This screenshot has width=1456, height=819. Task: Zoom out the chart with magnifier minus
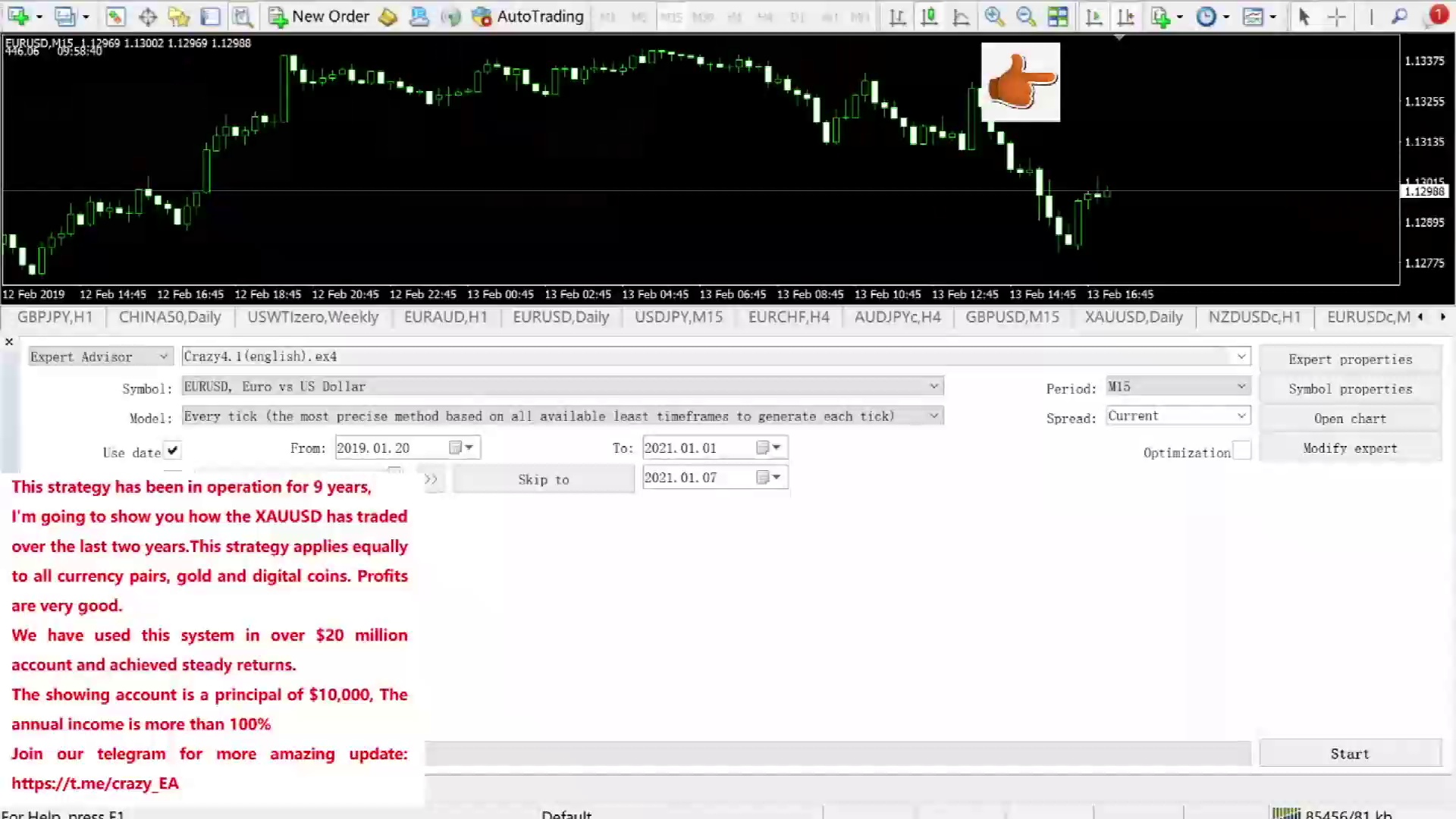(1025, 16)
